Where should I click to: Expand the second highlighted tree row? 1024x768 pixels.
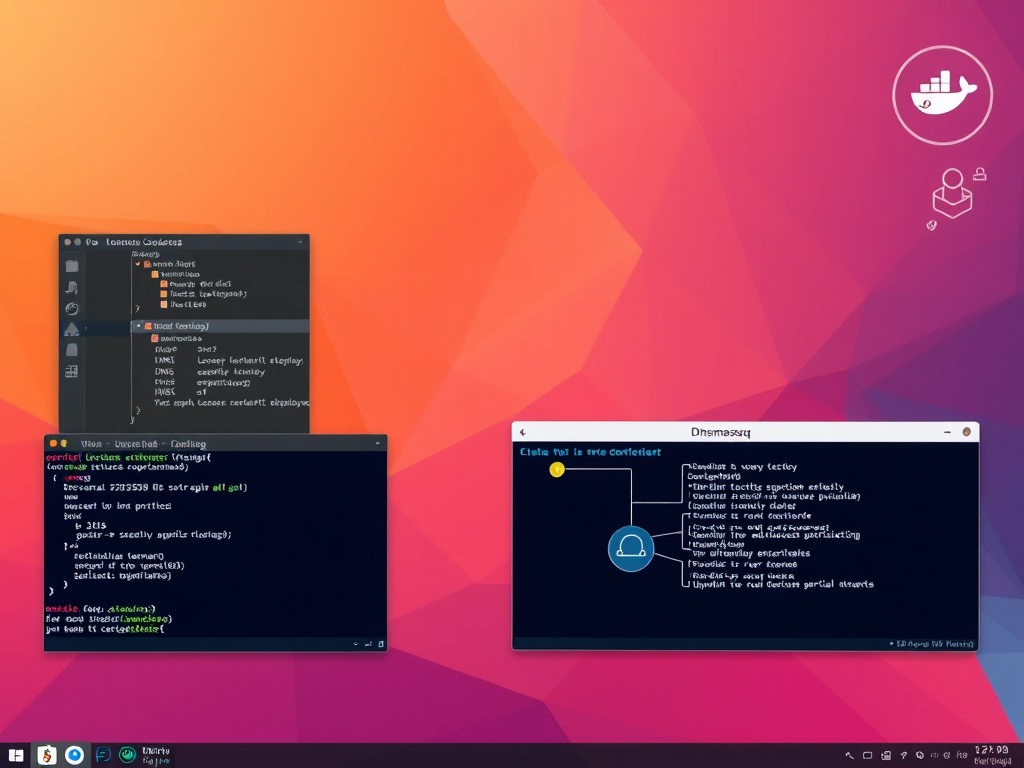pos(138,326)
